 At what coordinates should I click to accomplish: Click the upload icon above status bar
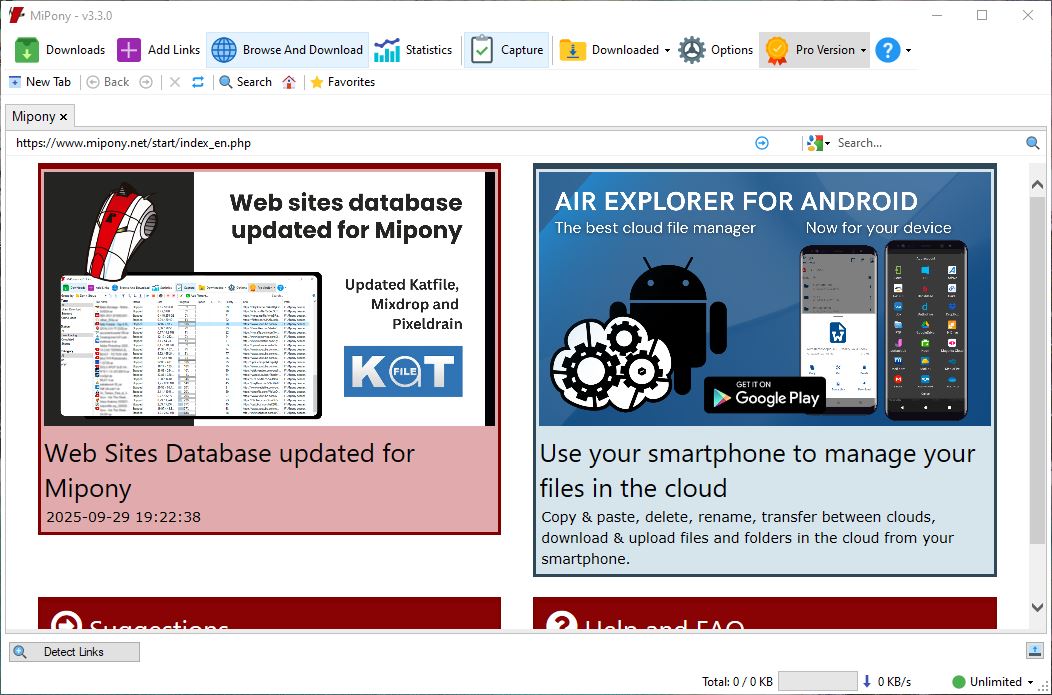[x=1034, y=651]
